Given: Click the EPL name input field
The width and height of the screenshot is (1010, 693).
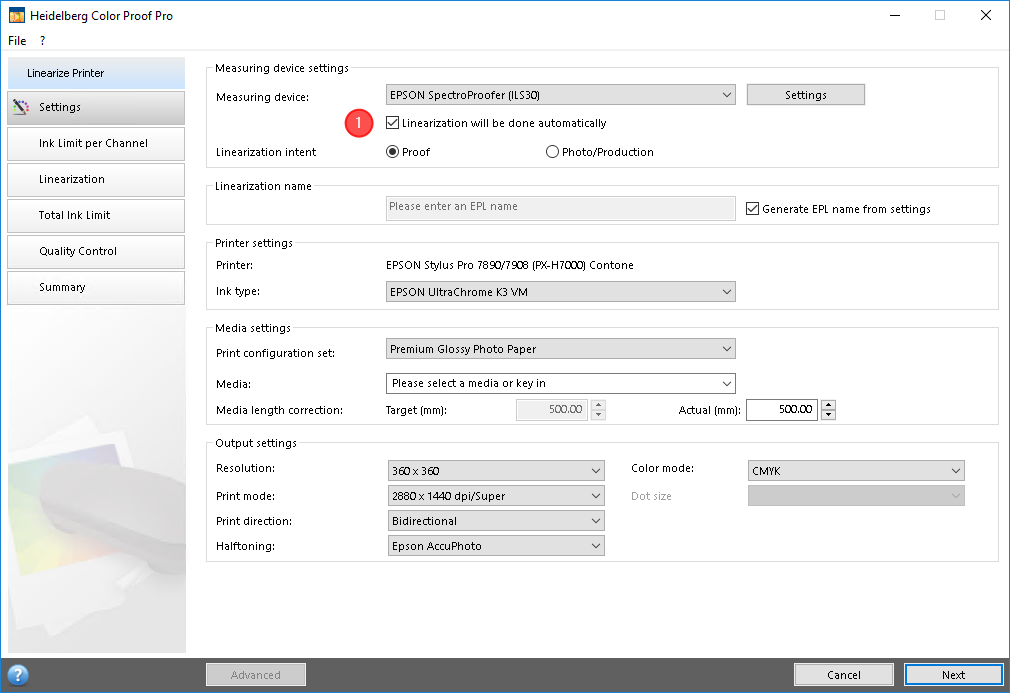Looking at the screenshot, I should coord(560,207).
